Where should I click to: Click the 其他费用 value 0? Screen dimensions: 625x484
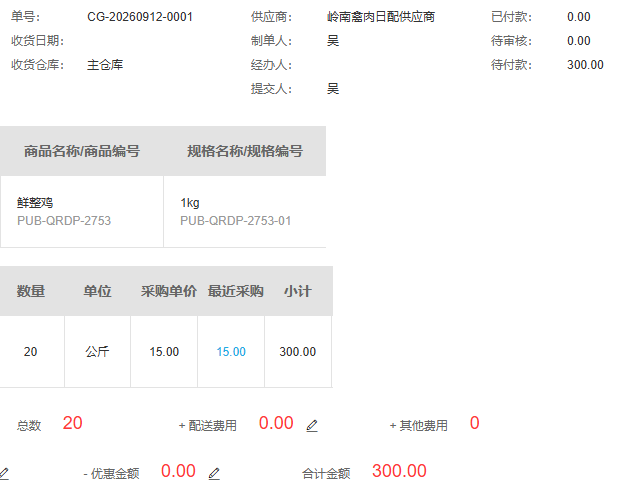[x=474, y=423]
